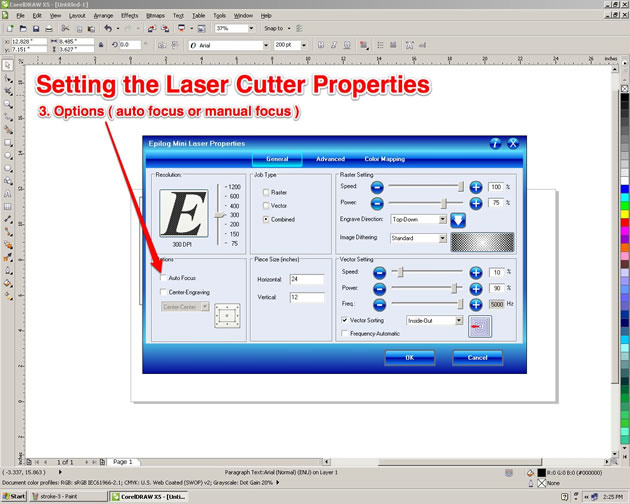Save the document with the floppy icon
The width and height of the screenshot is (630, 504).
pyautogui.click(x=36, y=29)
